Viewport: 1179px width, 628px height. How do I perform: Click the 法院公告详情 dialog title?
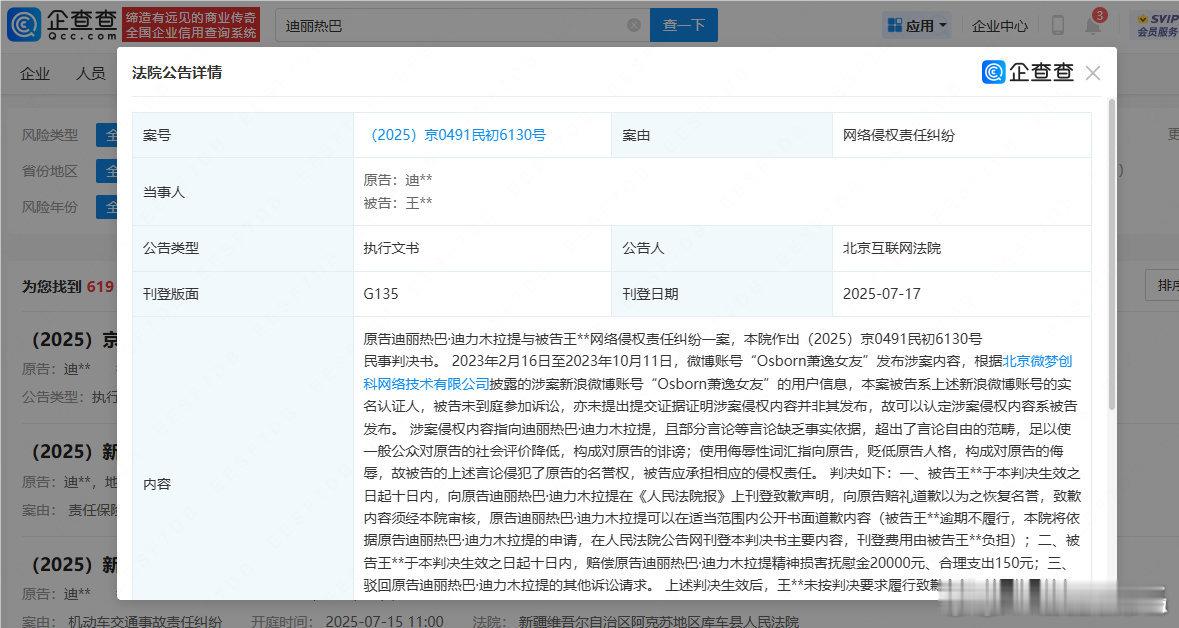point(177,73)
